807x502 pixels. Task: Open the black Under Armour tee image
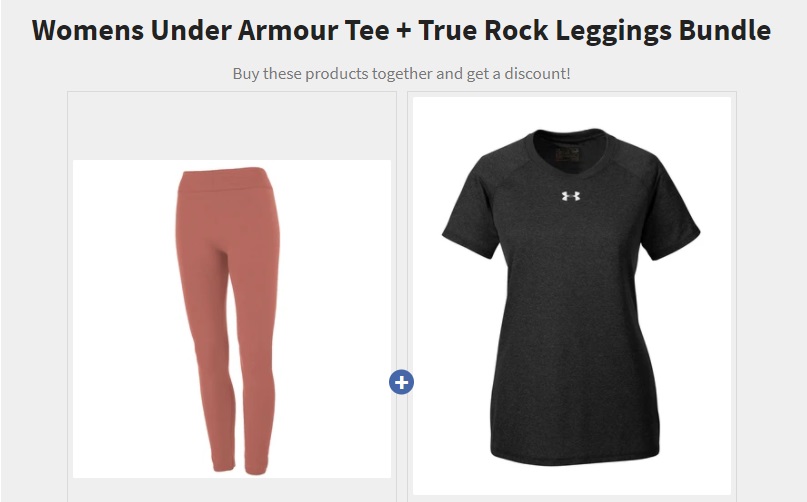(x=572, y=296)
